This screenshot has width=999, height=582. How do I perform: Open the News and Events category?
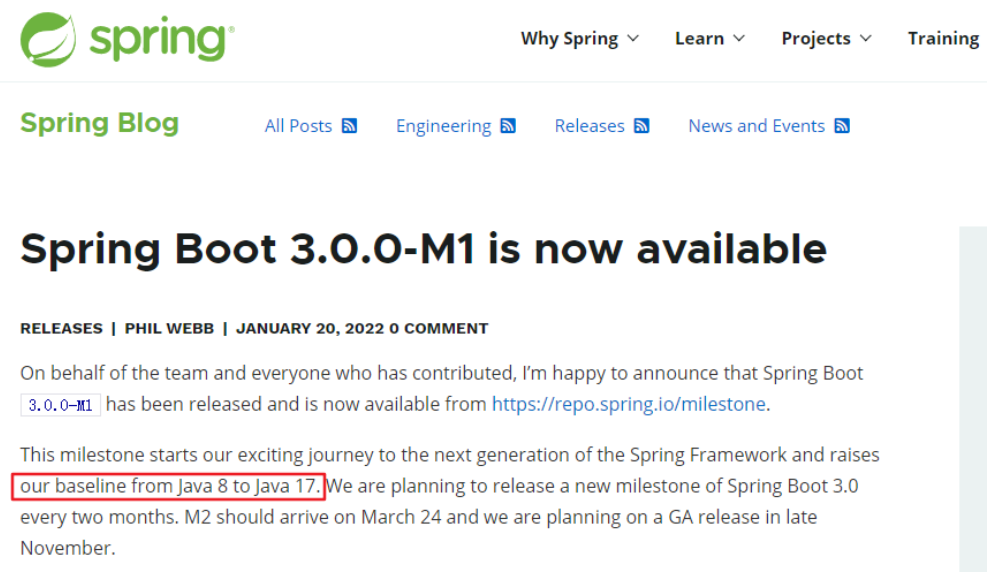756,126
